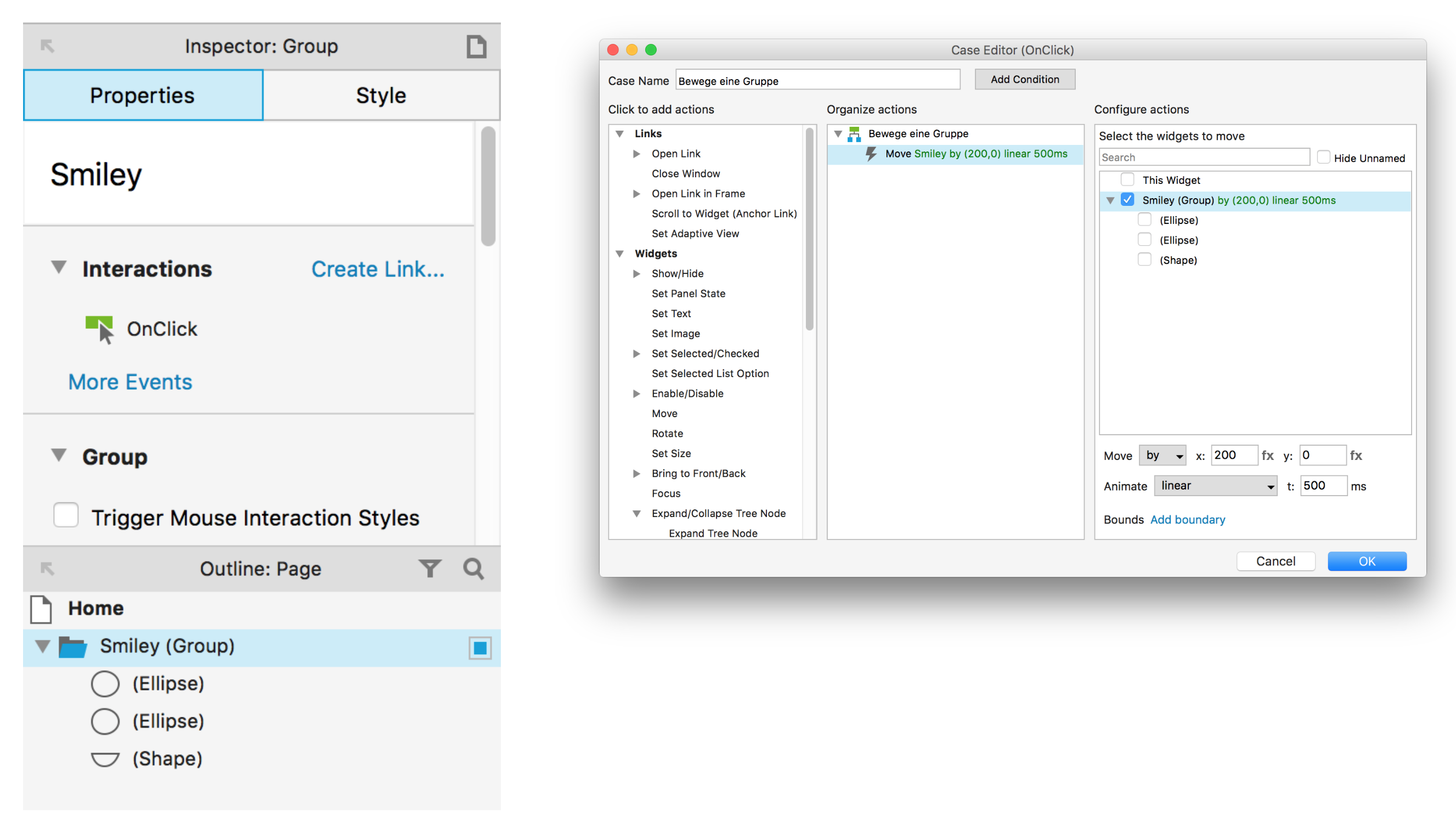This screenshot has width=1456, height=831.
Task: Click the Add Condition button
Action: pos(1024,80)
